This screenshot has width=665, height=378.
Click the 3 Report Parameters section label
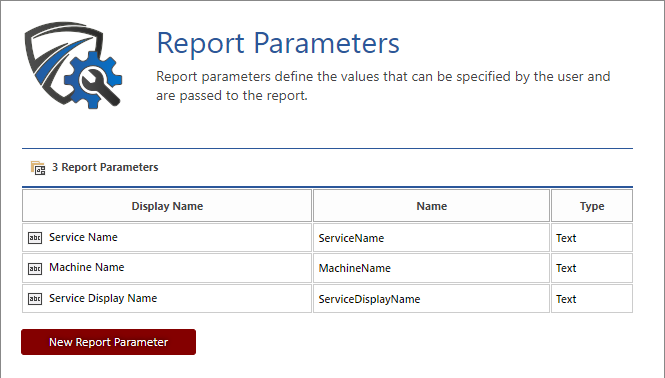[x=105, y=167]
